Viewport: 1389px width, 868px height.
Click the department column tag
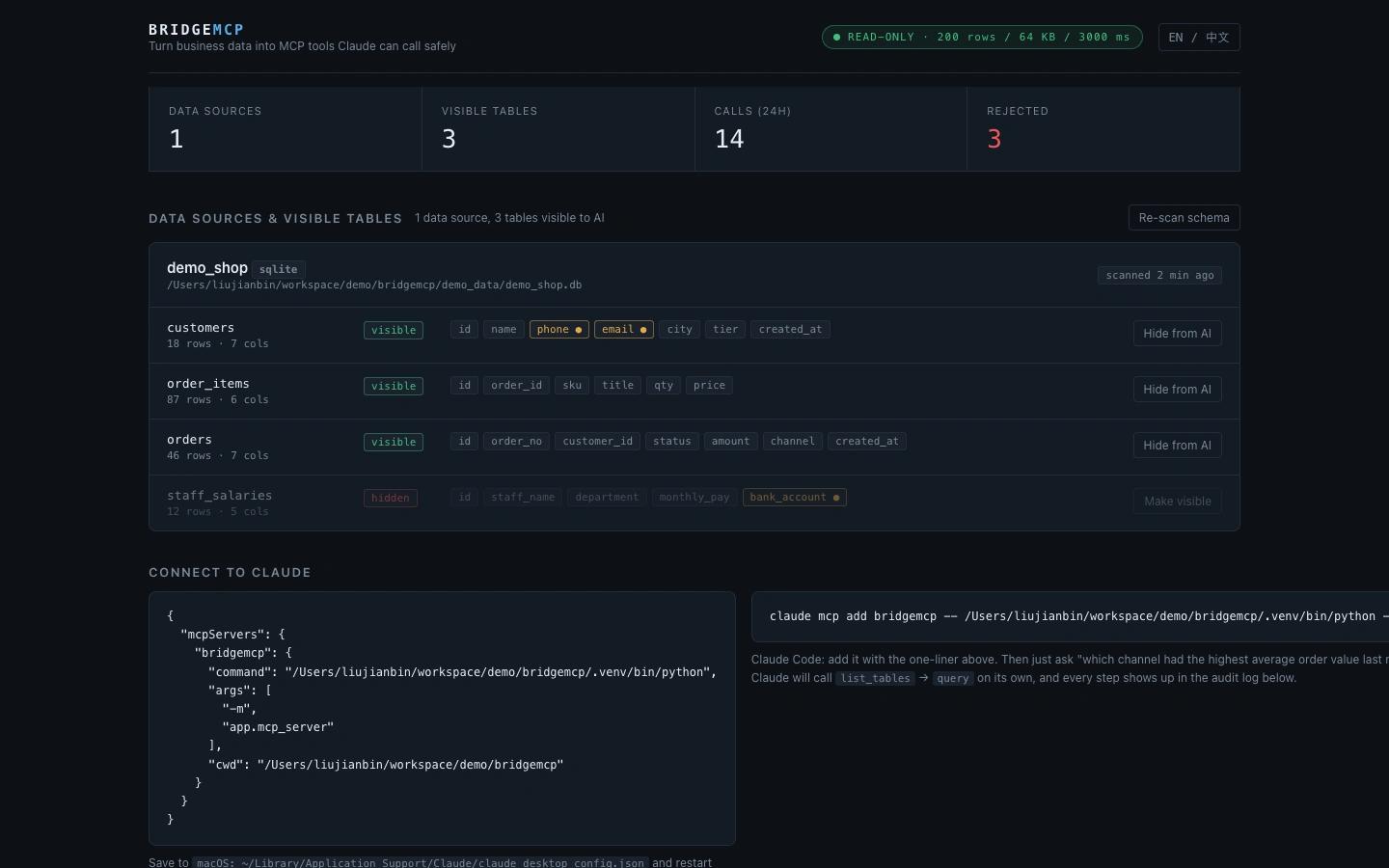(x=607, y=498)
